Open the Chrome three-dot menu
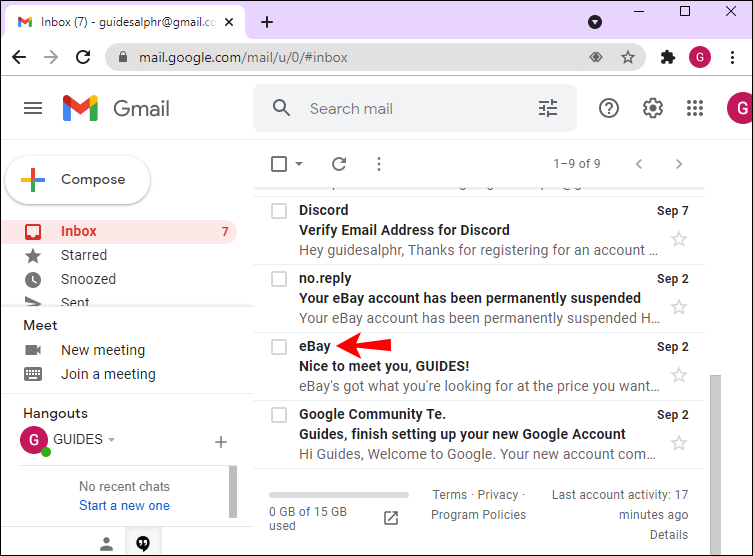The width and height of the screenshot is (753, 556). 732,57
